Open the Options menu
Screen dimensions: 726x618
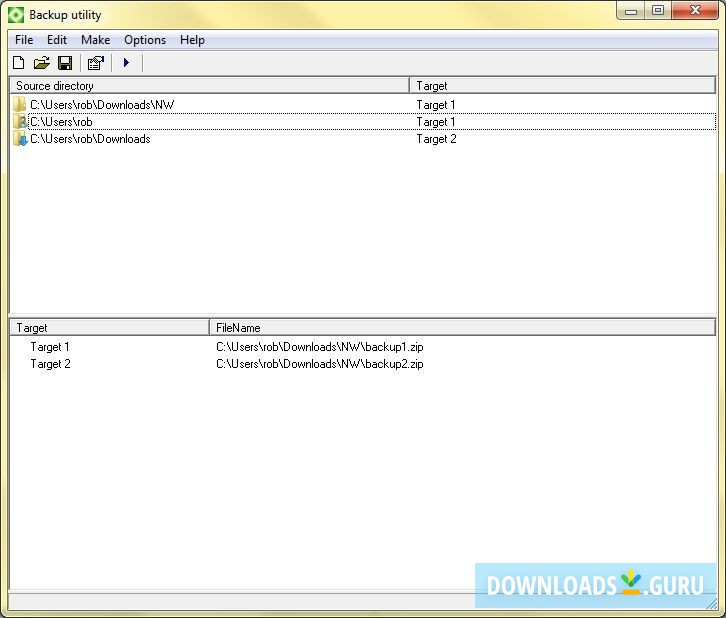click(x=145, y=40)
